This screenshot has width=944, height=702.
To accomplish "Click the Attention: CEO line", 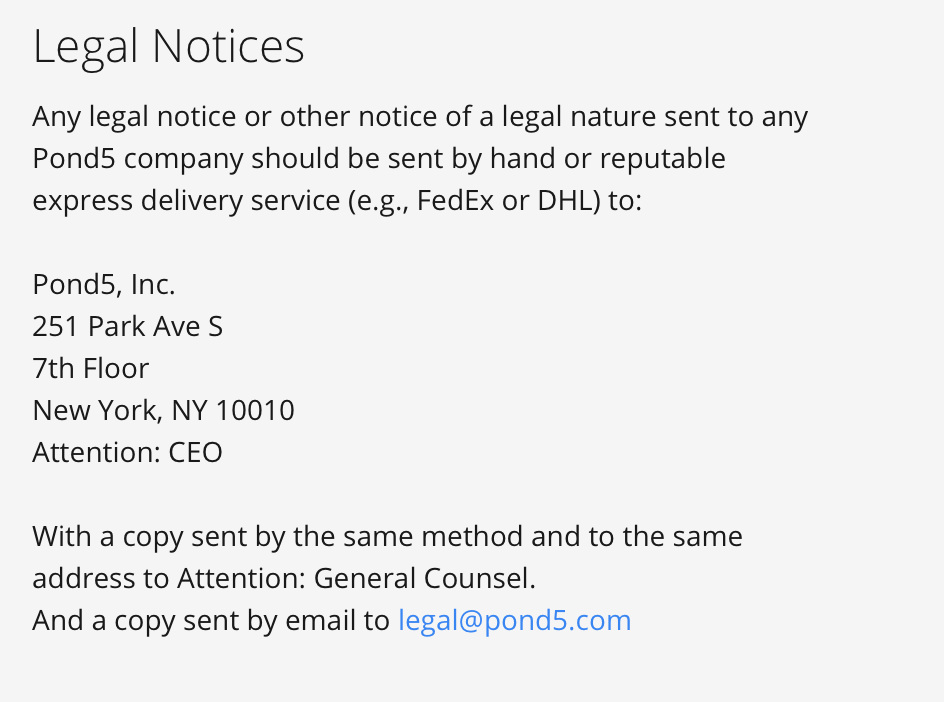I will [128, 452].
